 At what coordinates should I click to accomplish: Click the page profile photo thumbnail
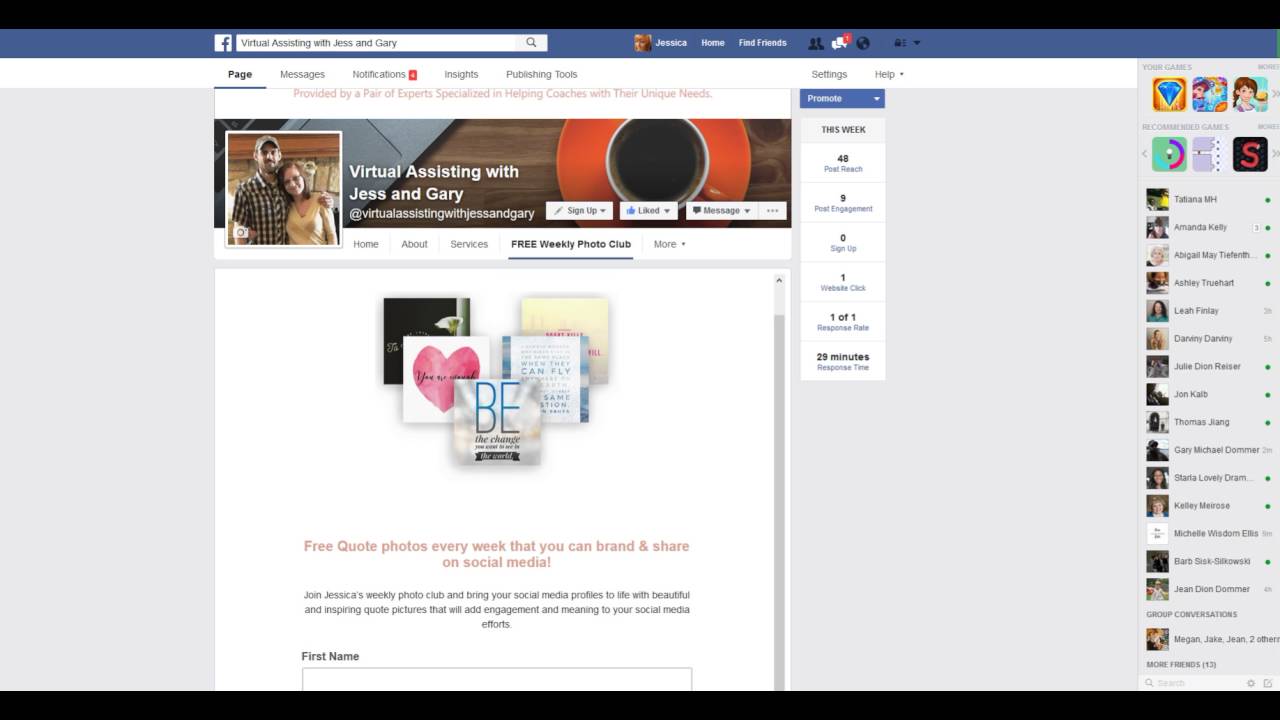284,189
